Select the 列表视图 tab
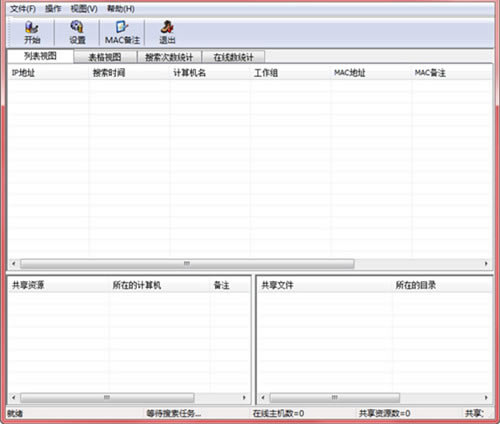Image resolution: width=500 pixels, height=424 pixels. pos(40,56)
